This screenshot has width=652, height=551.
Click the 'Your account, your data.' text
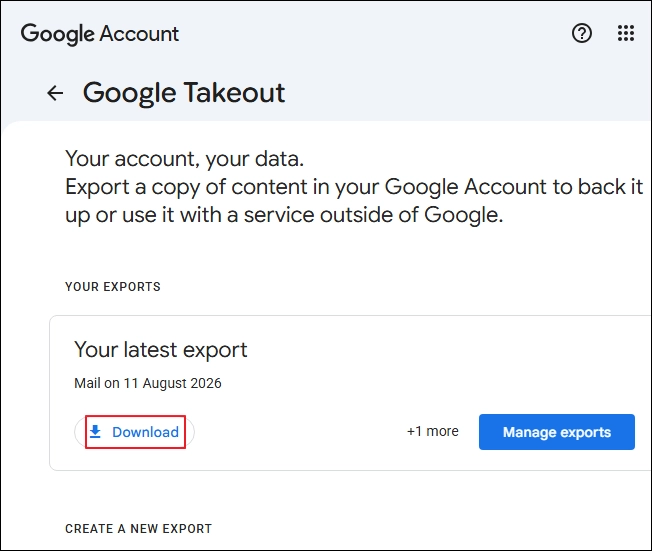click(185, 159)
